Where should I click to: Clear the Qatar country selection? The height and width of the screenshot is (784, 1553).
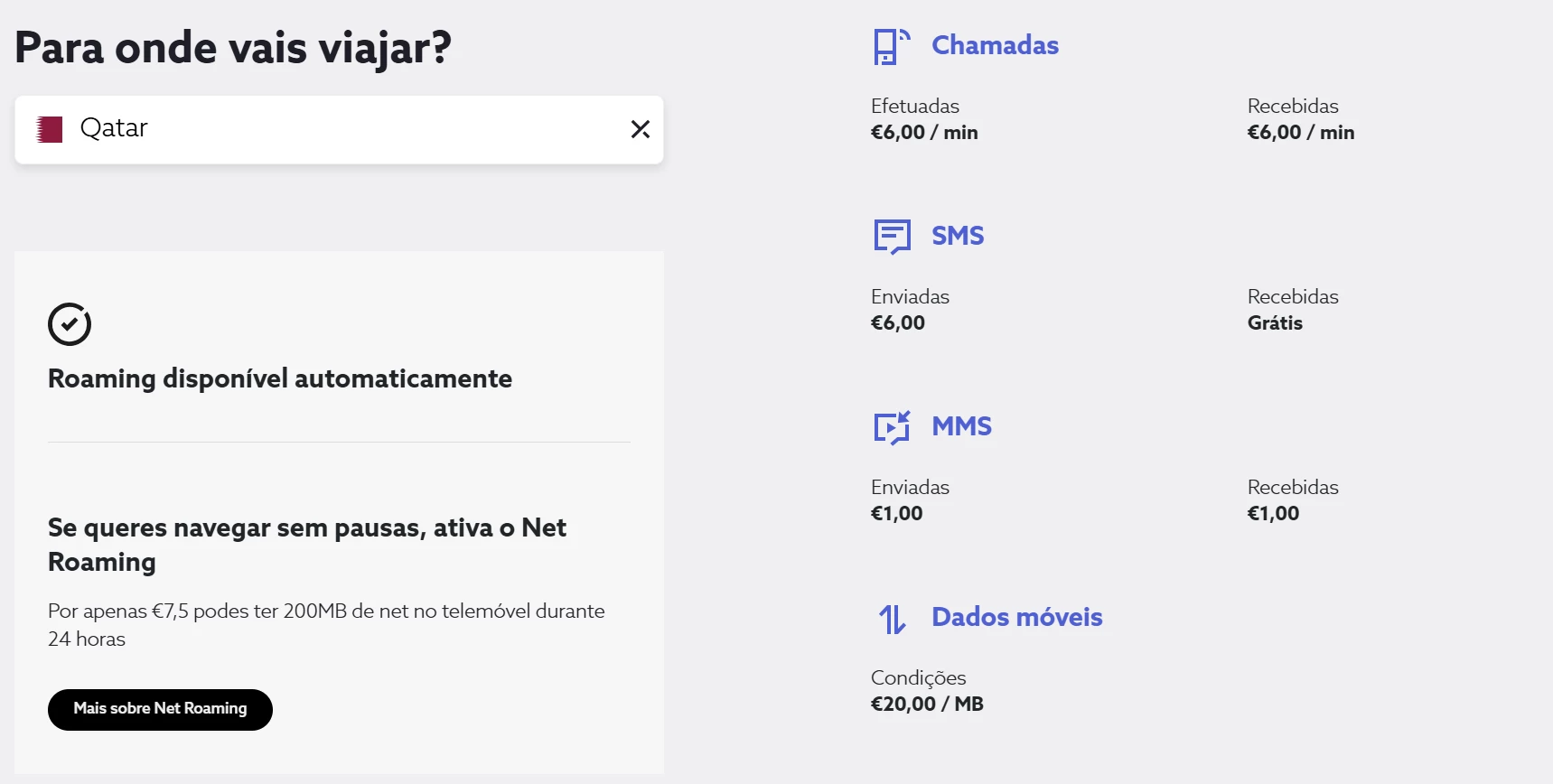point(640,129)
